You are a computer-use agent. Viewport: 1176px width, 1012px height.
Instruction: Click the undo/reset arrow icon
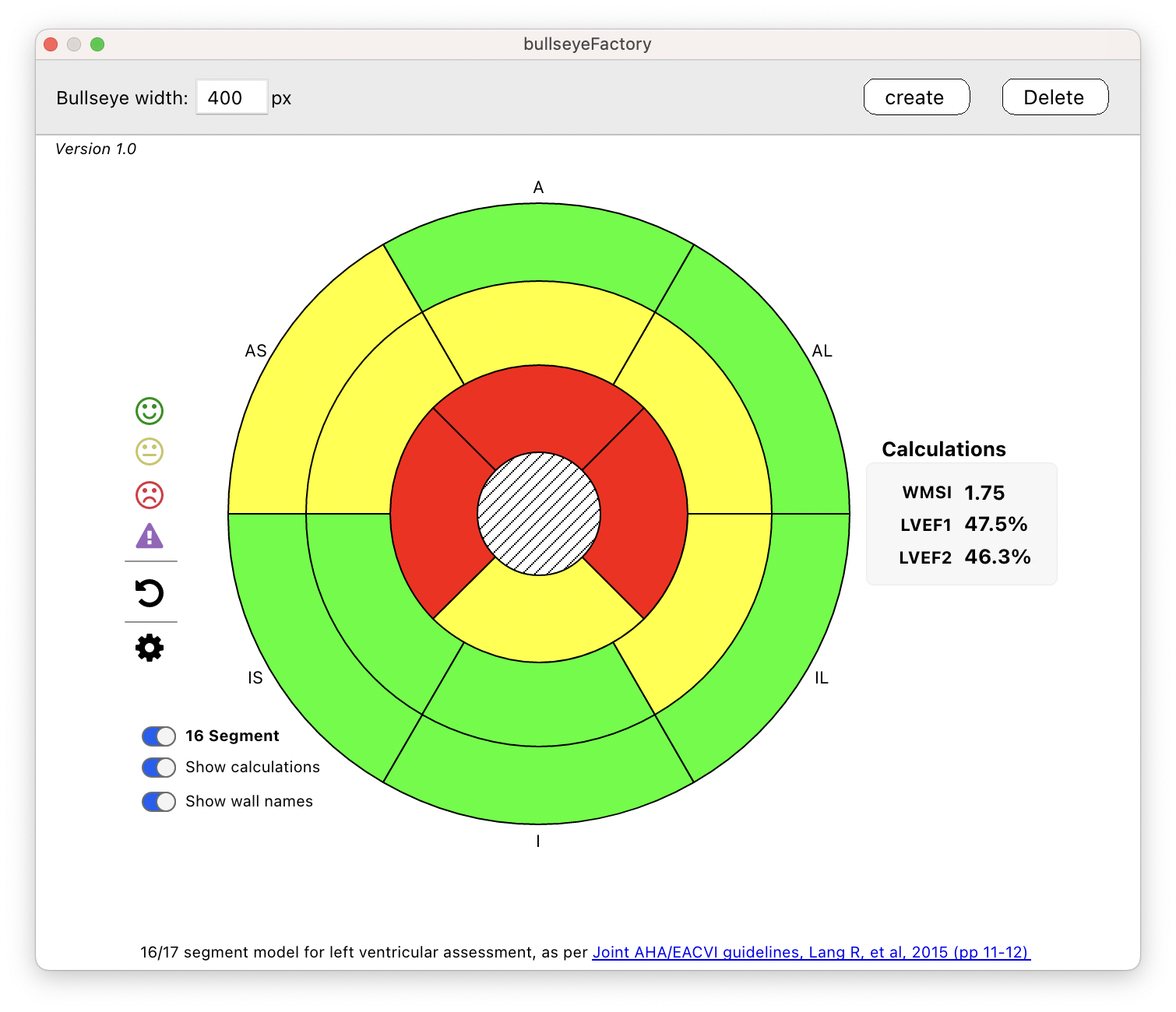150,593
